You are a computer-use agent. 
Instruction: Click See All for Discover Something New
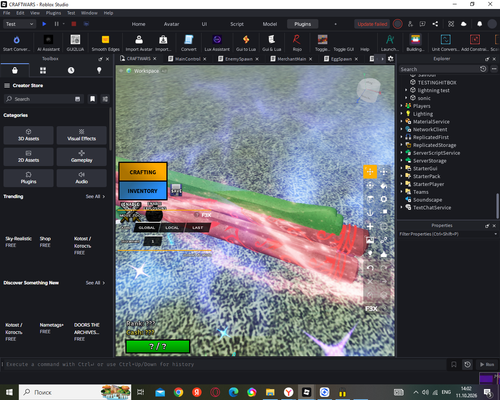click(95, 283)
